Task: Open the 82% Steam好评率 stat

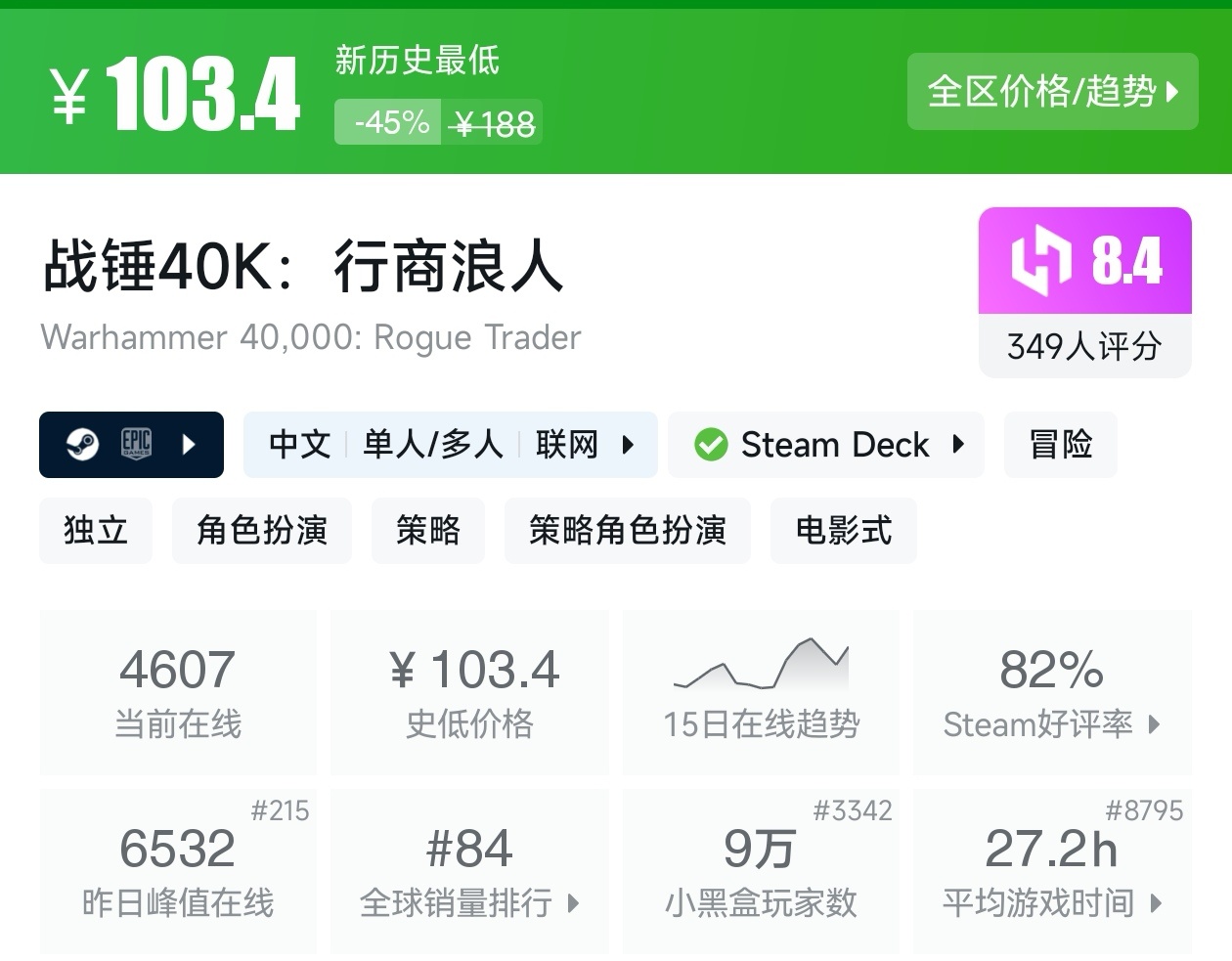Action: point(1052,692)
